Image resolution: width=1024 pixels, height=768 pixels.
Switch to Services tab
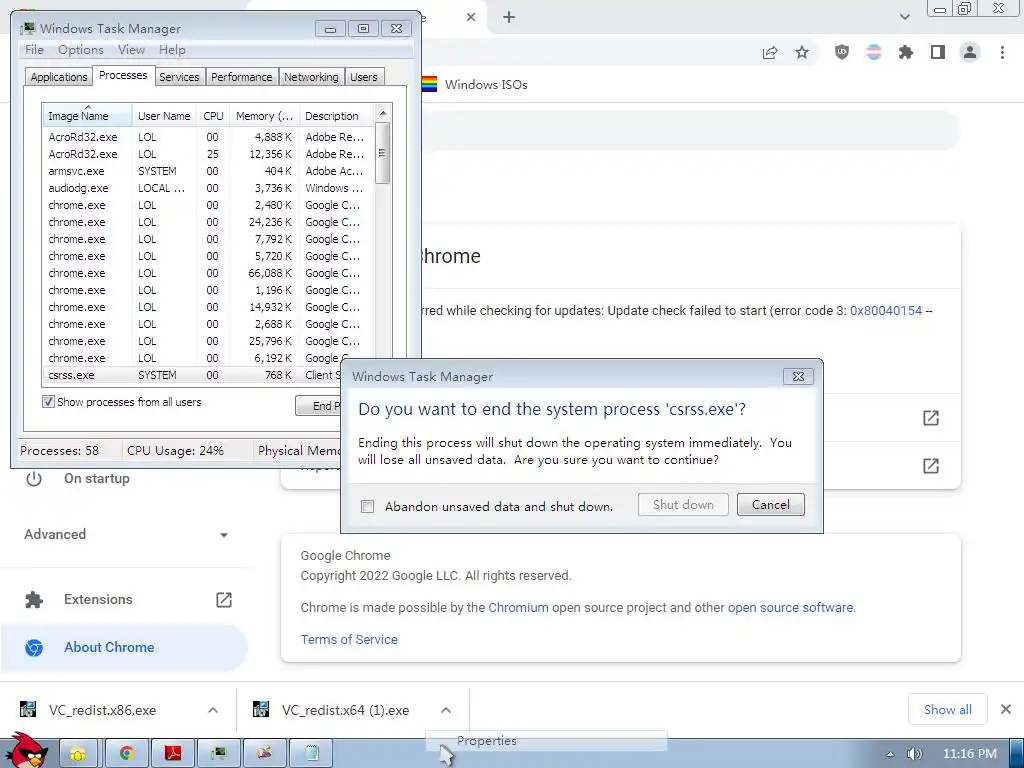pyautogui.click(x=179, y=77)
